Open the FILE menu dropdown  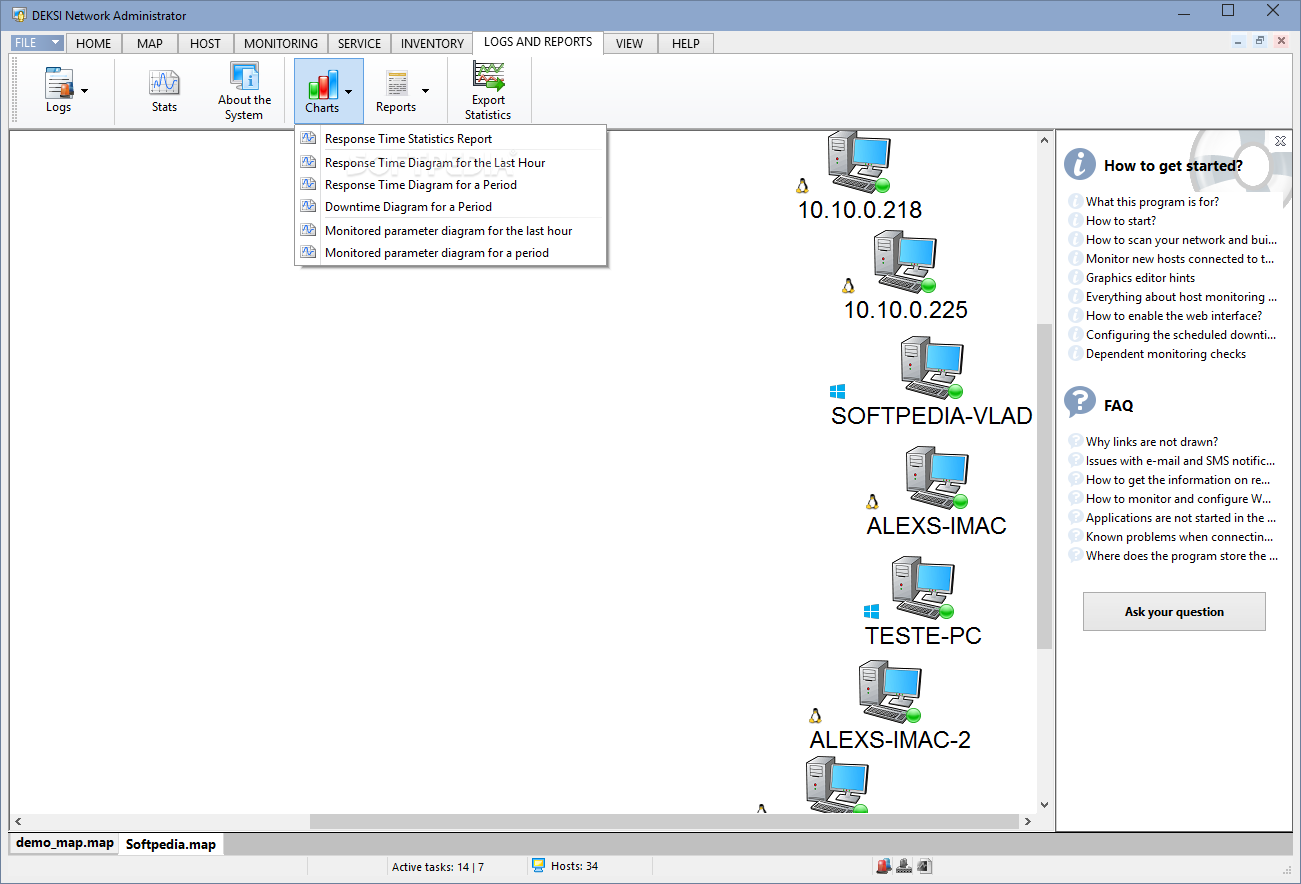coord(38,43)
